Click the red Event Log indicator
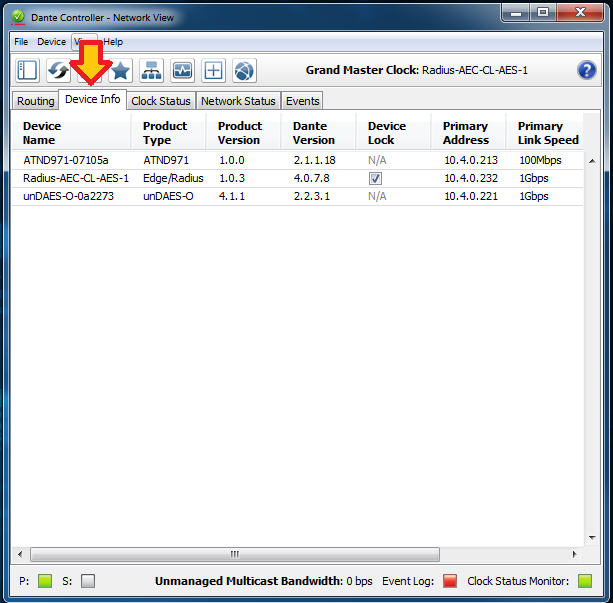613x603 pixels. pyautogui.click(x=450, y=581)
